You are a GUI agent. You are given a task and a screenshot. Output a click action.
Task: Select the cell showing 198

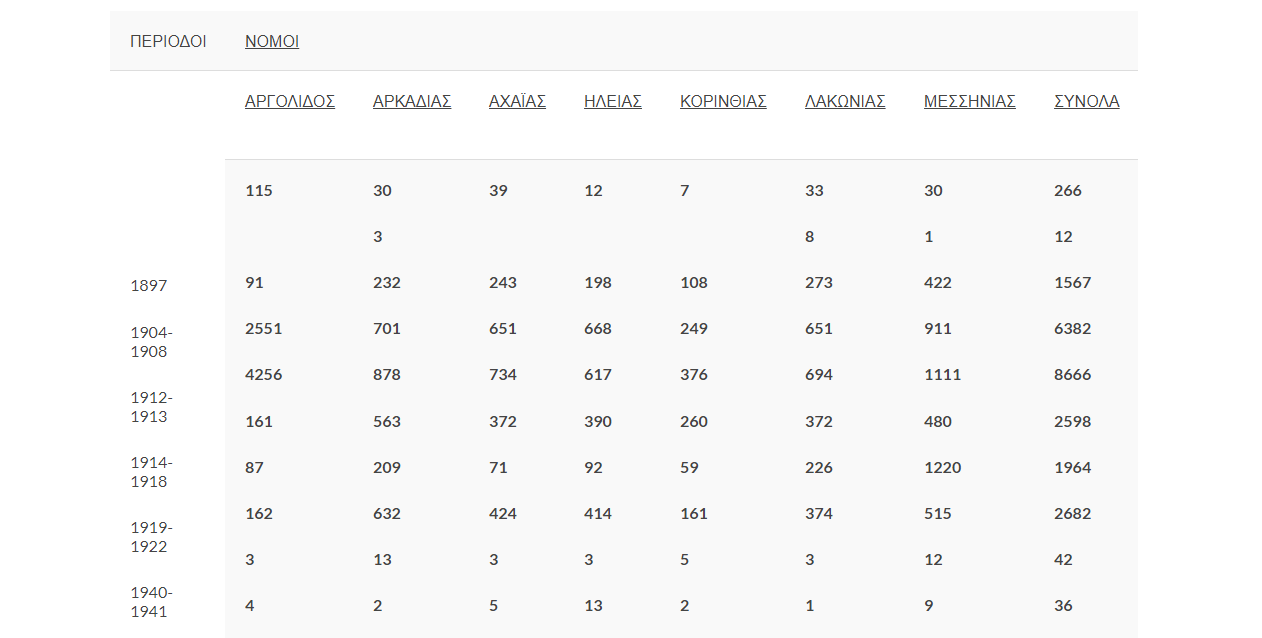[598, 283]
